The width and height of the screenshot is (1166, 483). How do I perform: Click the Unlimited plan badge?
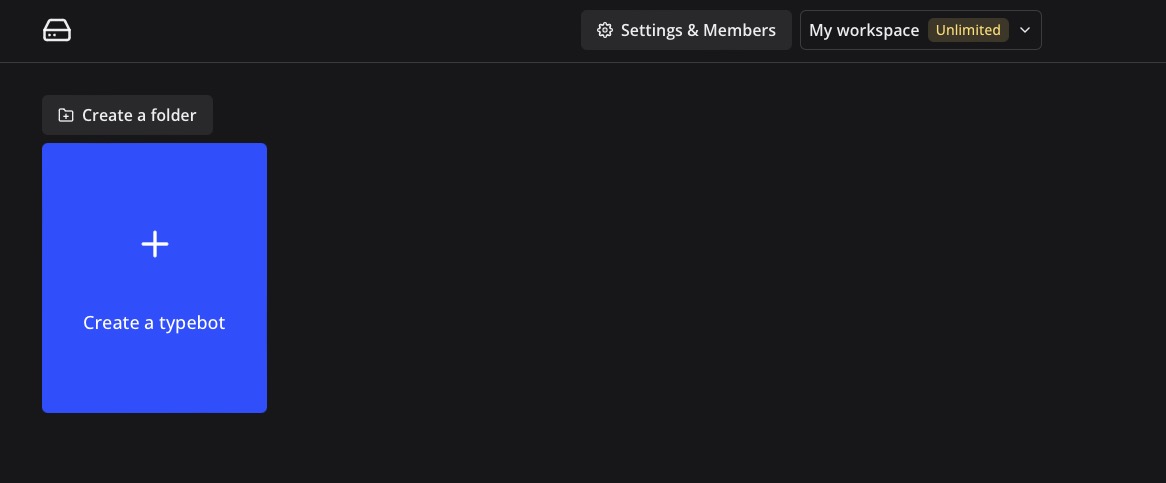[967, 30]
